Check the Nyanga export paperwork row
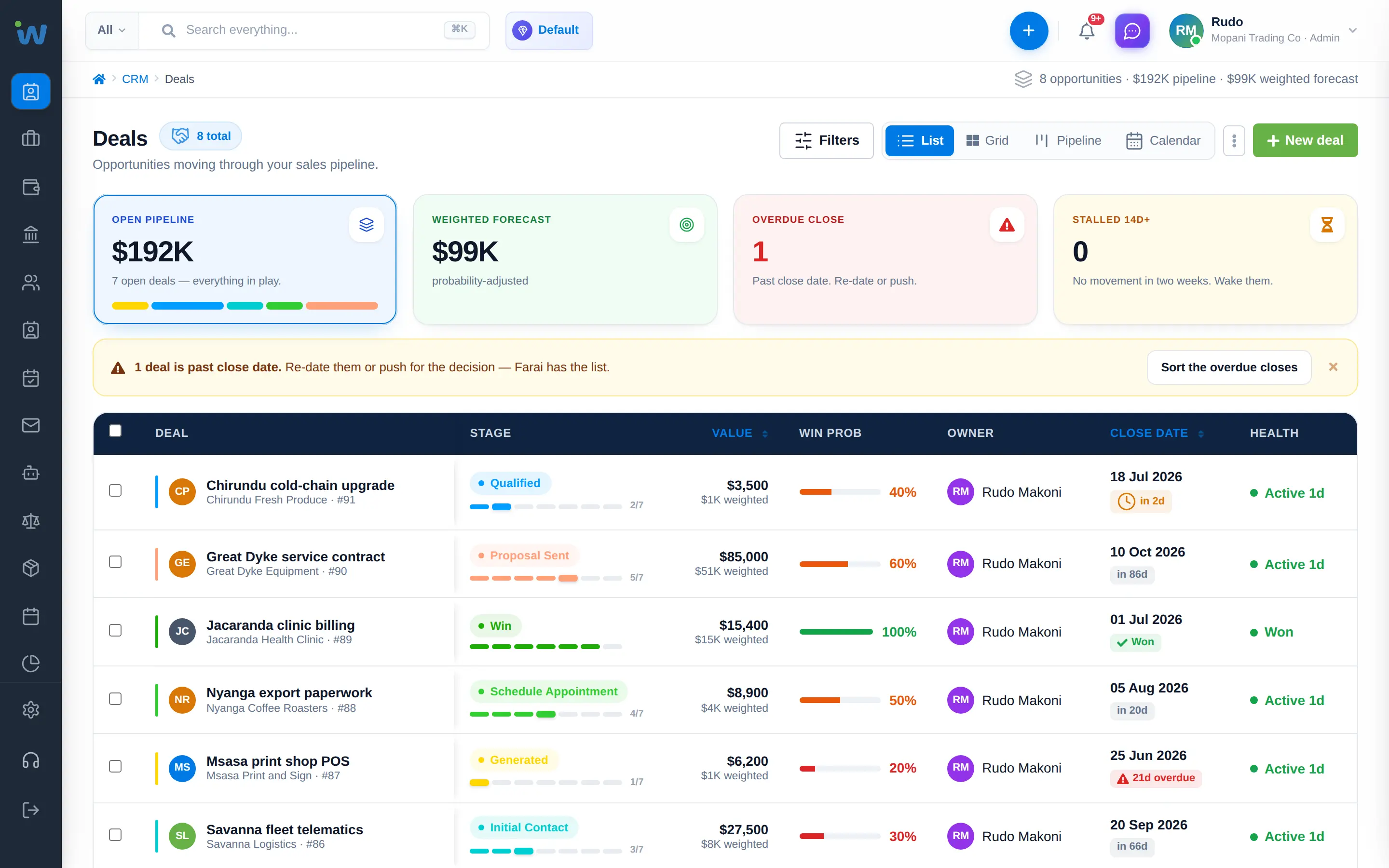This screenshot has height=868, width=1389. pos(115,699)
